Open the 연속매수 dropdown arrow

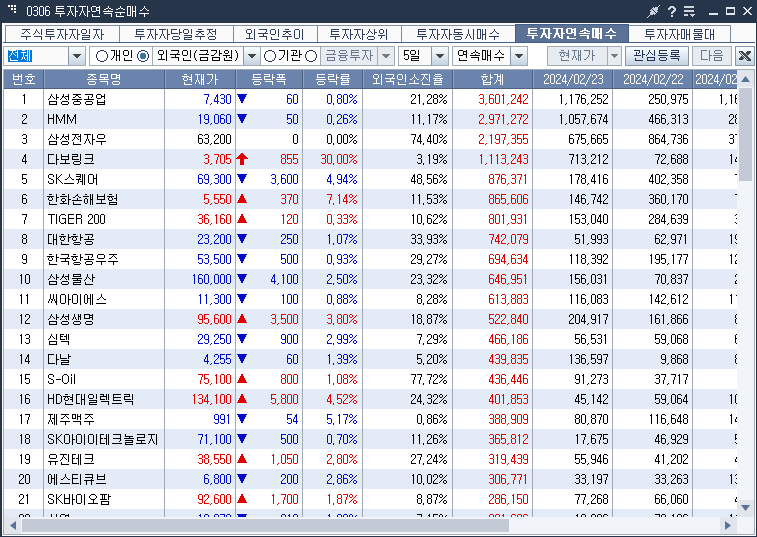pos(519,56)
